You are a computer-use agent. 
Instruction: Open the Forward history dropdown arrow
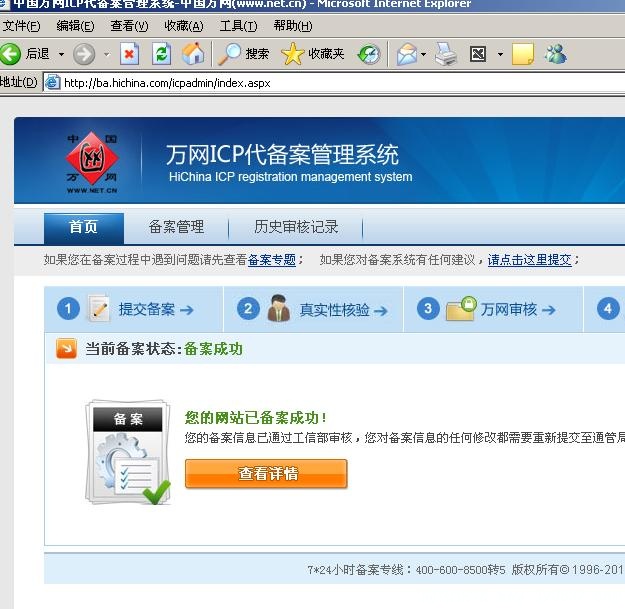(x=106, y=54)
